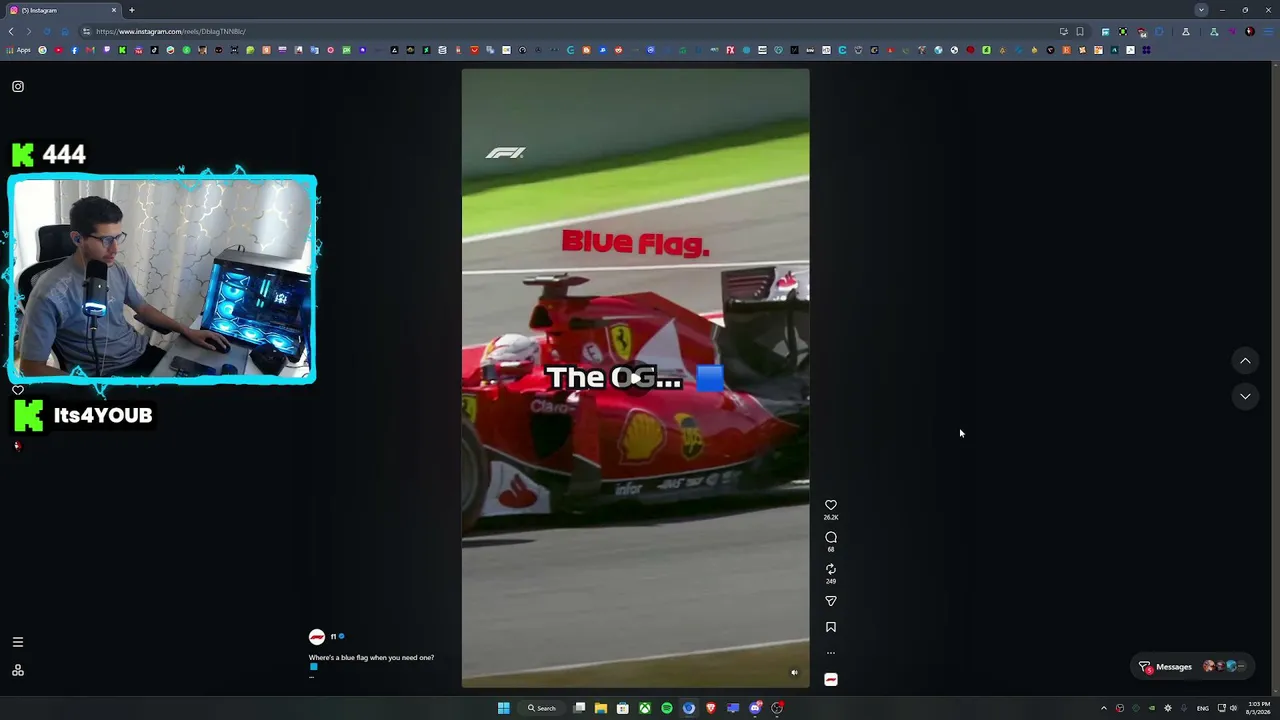1280x720 pixels.
Task: Open File Explorer from the taskbar
Action: pyautogui.click(x=600, y=708)
